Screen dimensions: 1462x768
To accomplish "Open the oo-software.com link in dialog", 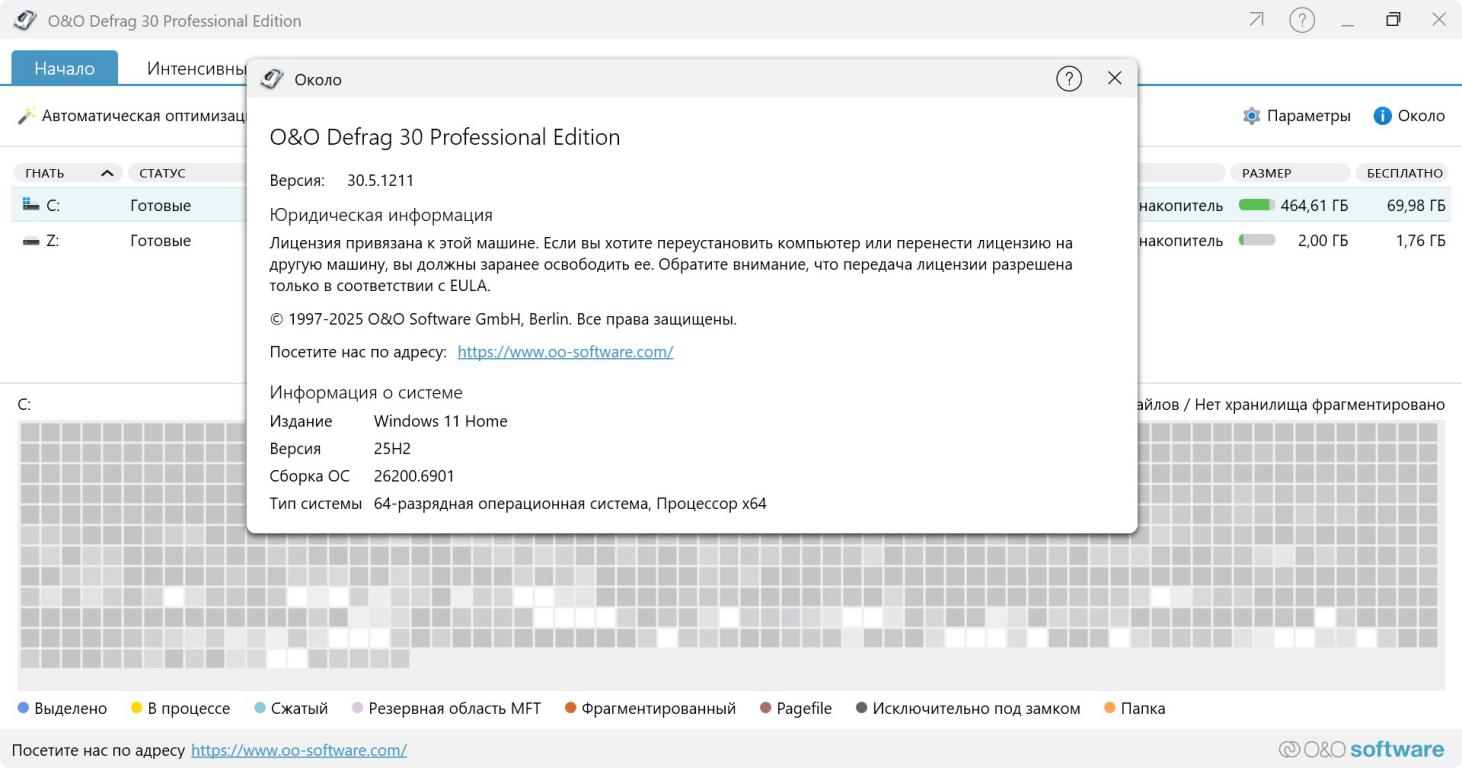I will pos(565,352).
